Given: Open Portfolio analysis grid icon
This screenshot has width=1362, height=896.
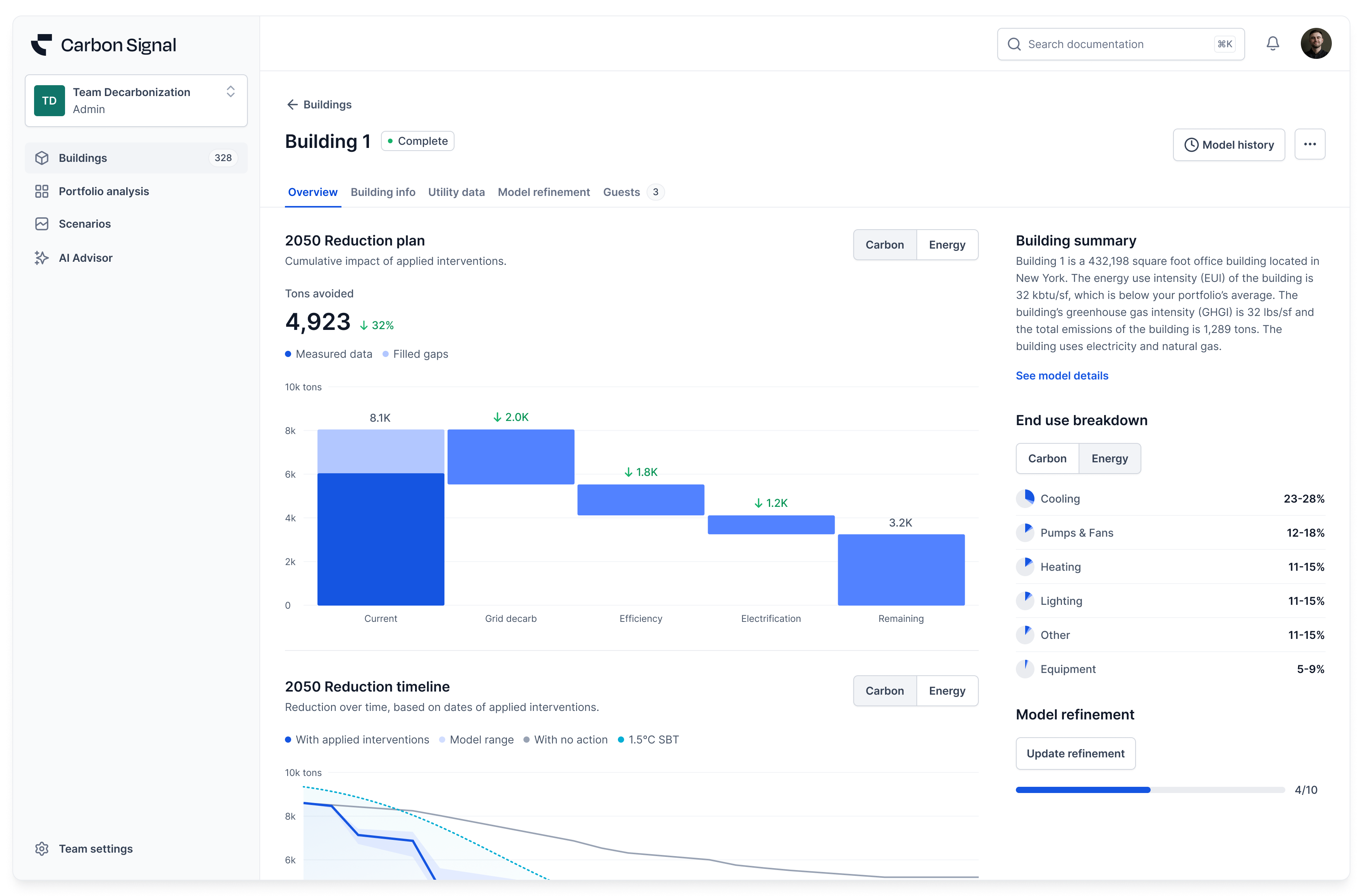Looking at the screenshot, I should pyautogui.click(x=42, y=191).
